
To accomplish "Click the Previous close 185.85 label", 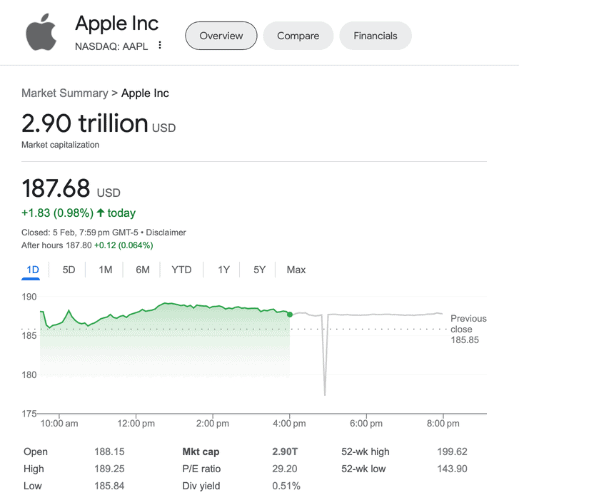I will coord(467,329).
